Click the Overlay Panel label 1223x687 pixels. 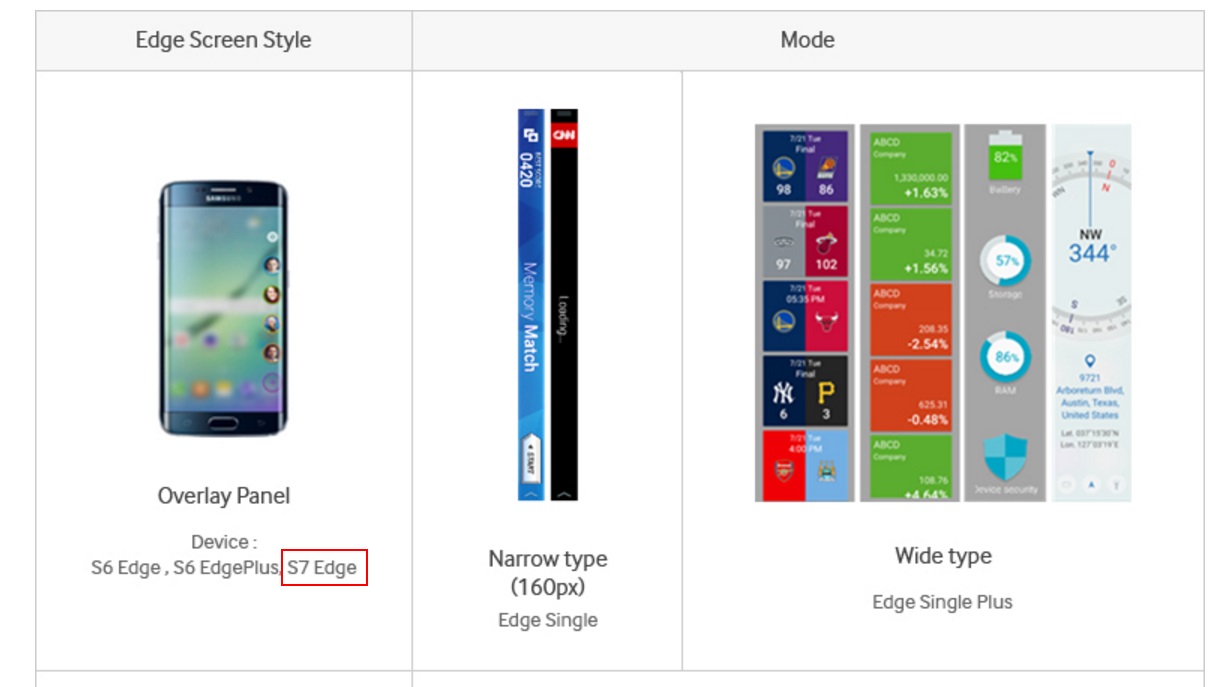pos(224,495)
